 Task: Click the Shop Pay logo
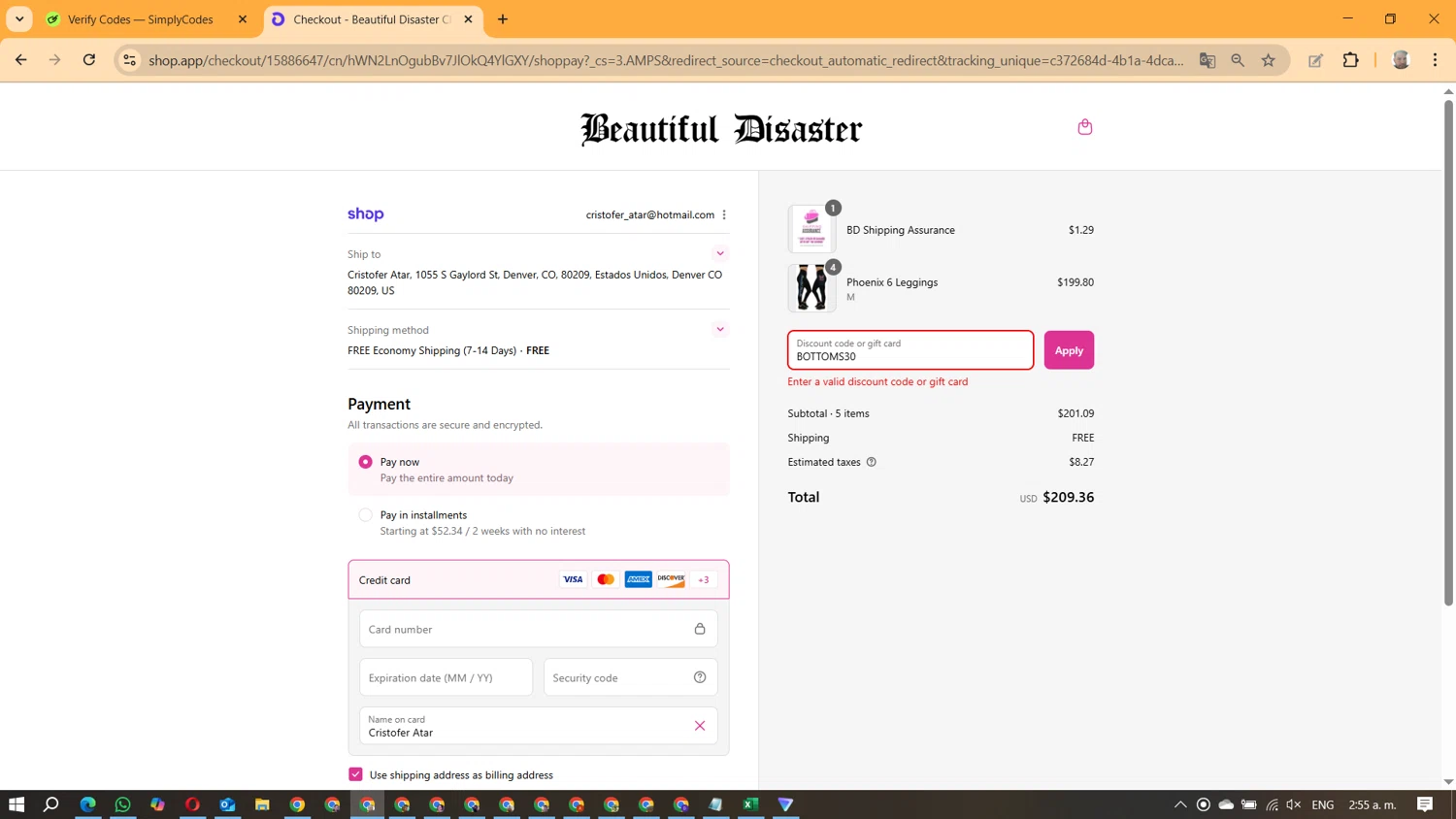pyautogui.click(x=366, y=214)
